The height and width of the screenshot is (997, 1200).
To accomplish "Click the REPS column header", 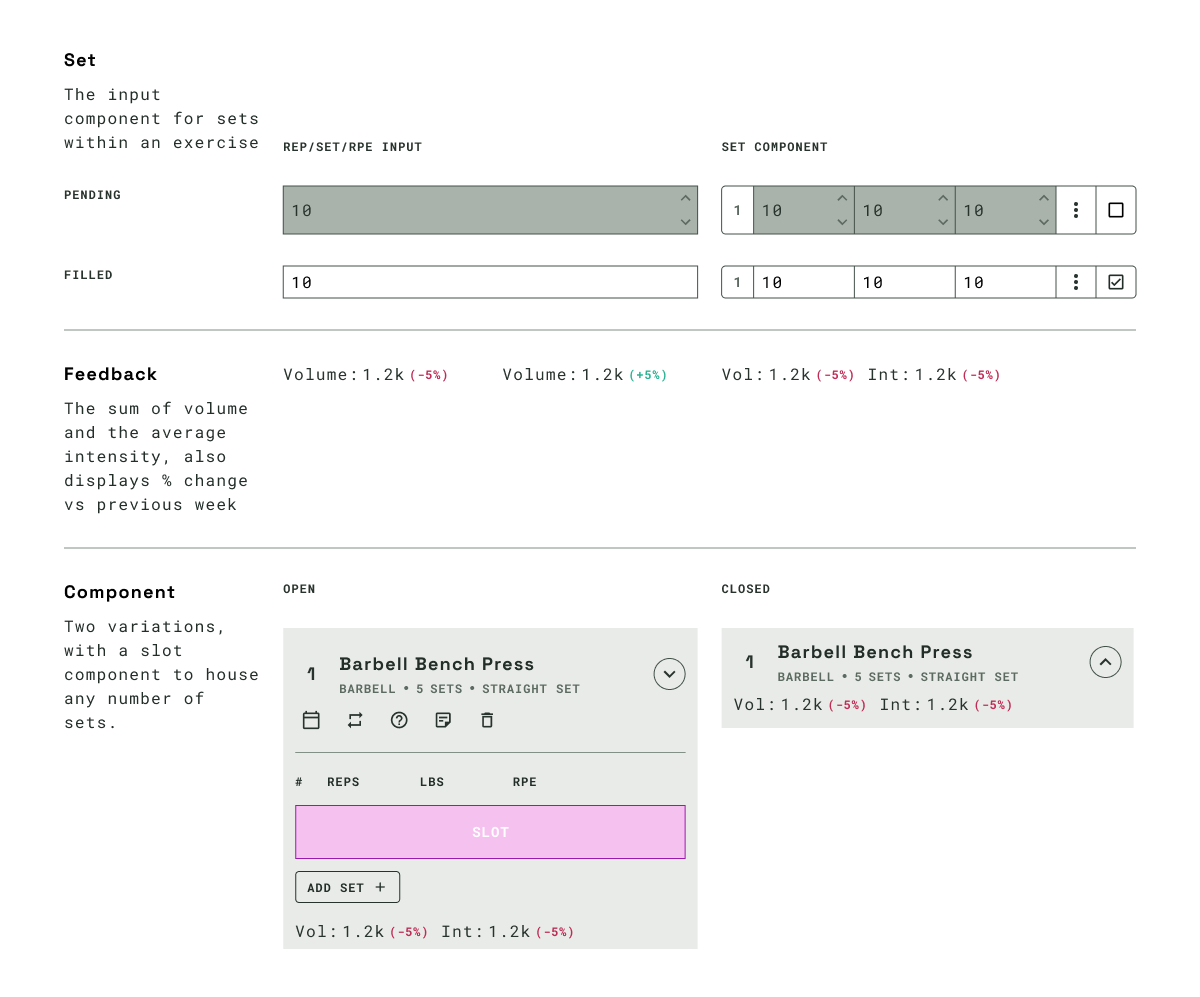I will point(343,782).
